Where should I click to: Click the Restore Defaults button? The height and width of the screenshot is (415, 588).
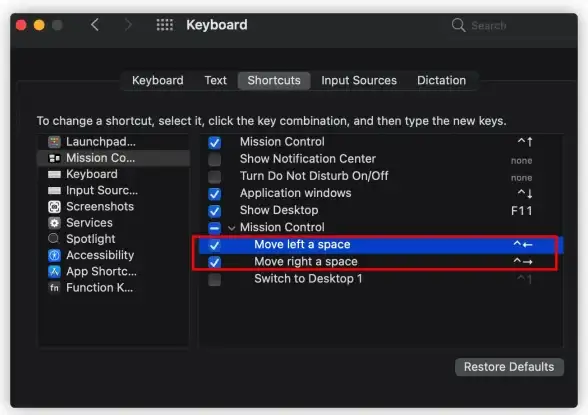[x=509, y=367]
